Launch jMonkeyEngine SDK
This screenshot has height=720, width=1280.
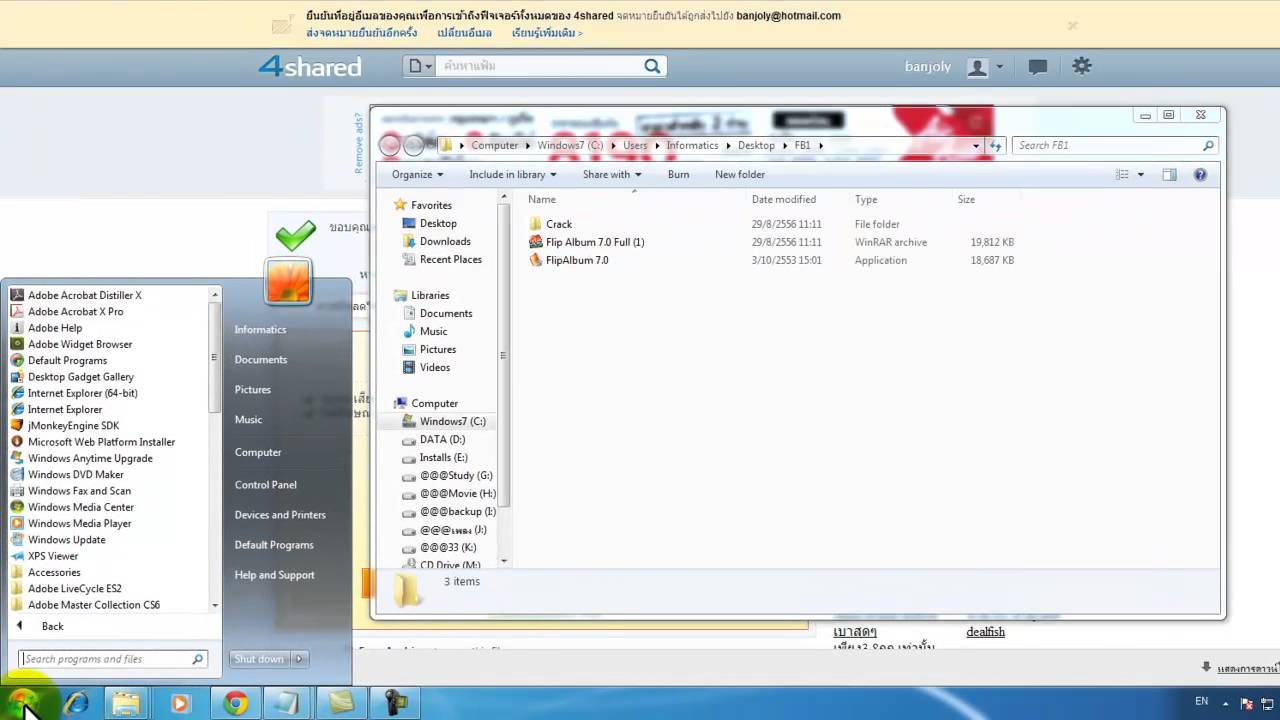click(x=73, y=426)
